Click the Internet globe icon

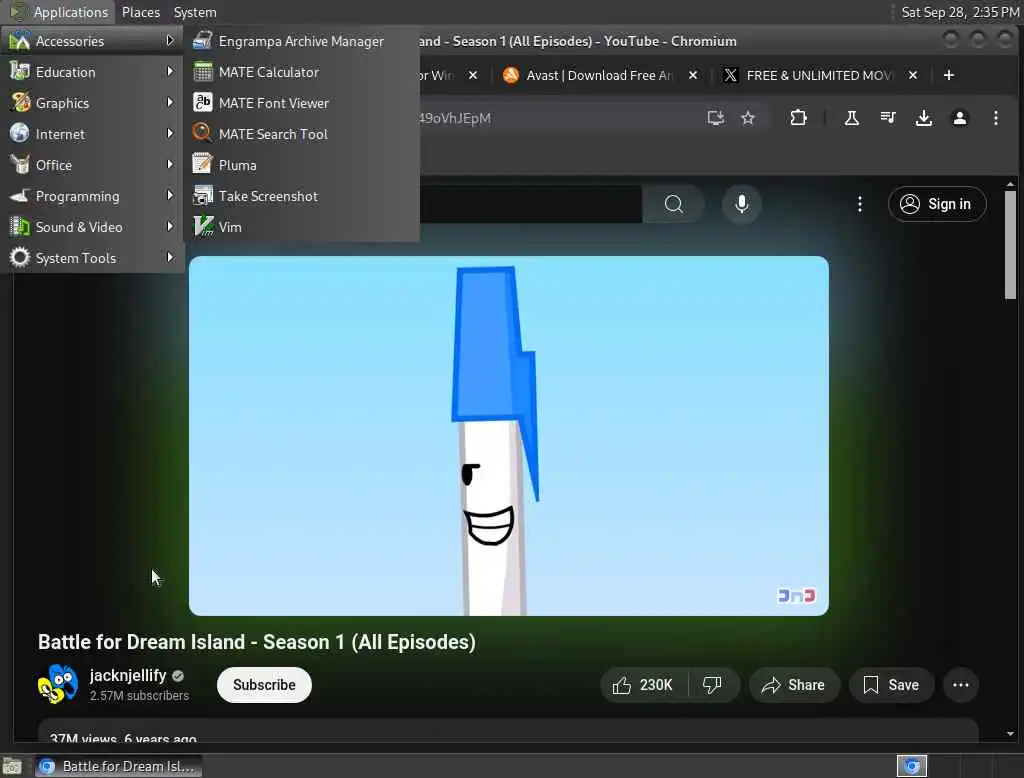click(x=20, y=133)
